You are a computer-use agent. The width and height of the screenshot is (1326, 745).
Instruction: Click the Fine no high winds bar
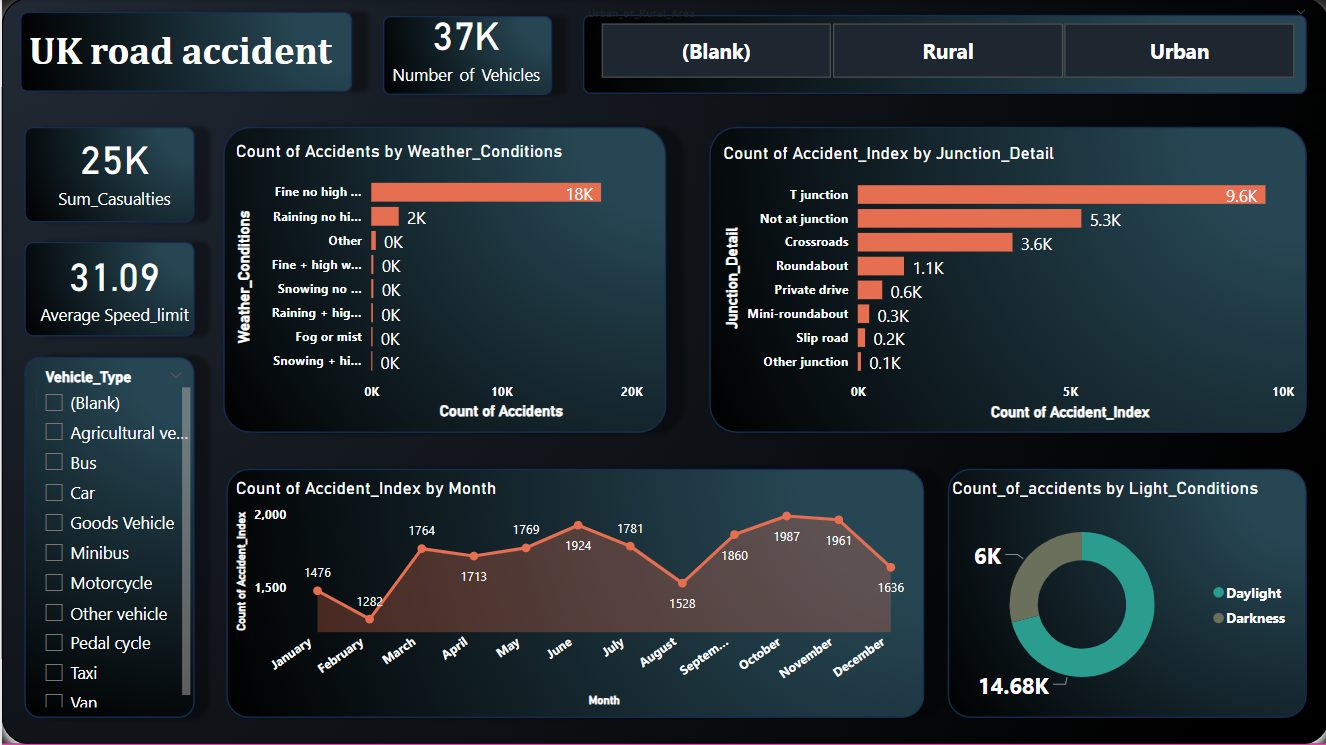tap(480, 192)
